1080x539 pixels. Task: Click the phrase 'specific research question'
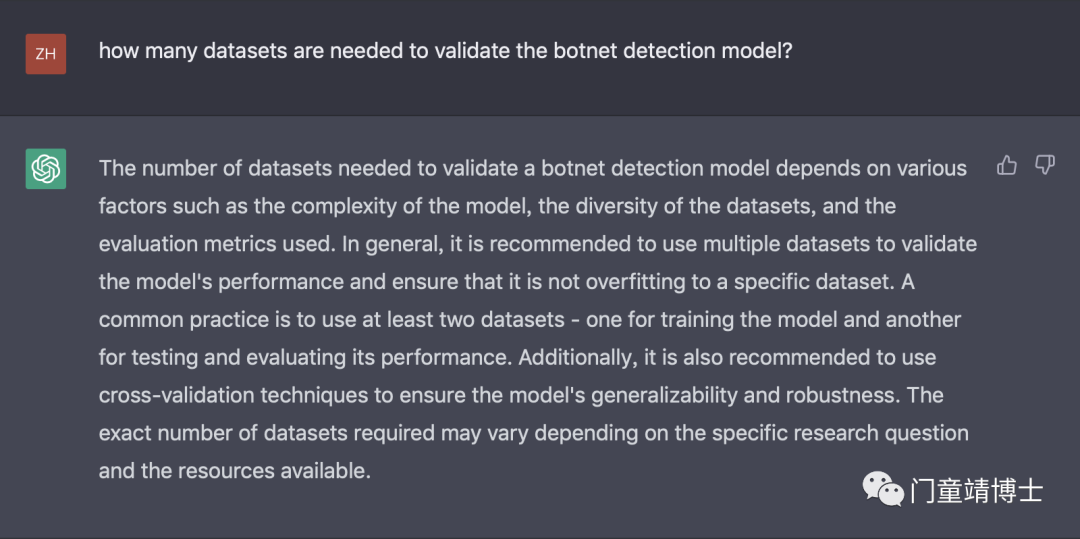pyautogui.click(x=840, y=434)
